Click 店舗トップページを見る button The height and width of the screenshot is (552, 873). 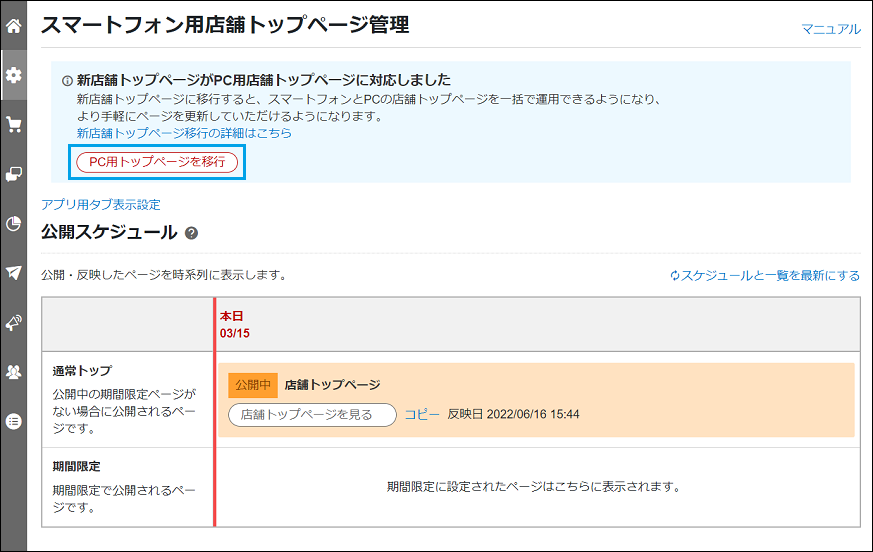pyautogui.click(x=312, y=415)
